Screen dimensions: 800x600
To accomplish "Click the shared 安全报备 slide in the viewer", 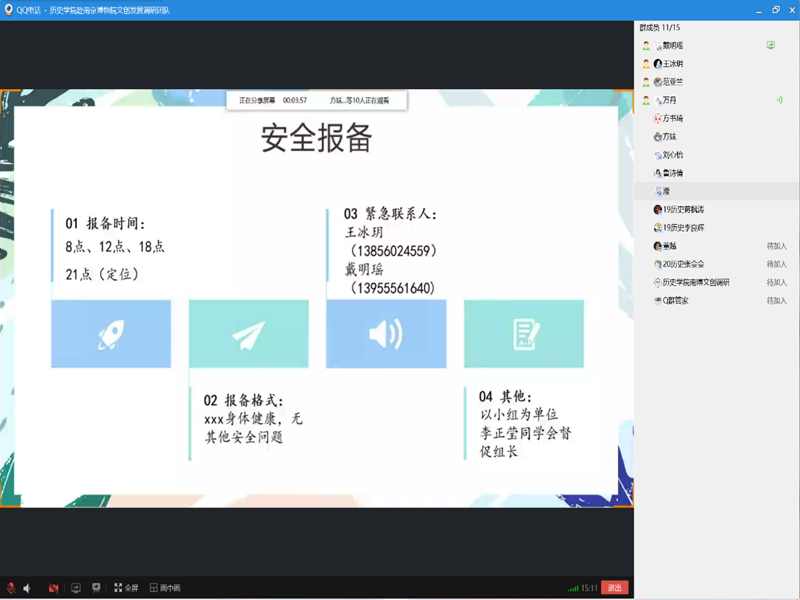I will (316, 300).
